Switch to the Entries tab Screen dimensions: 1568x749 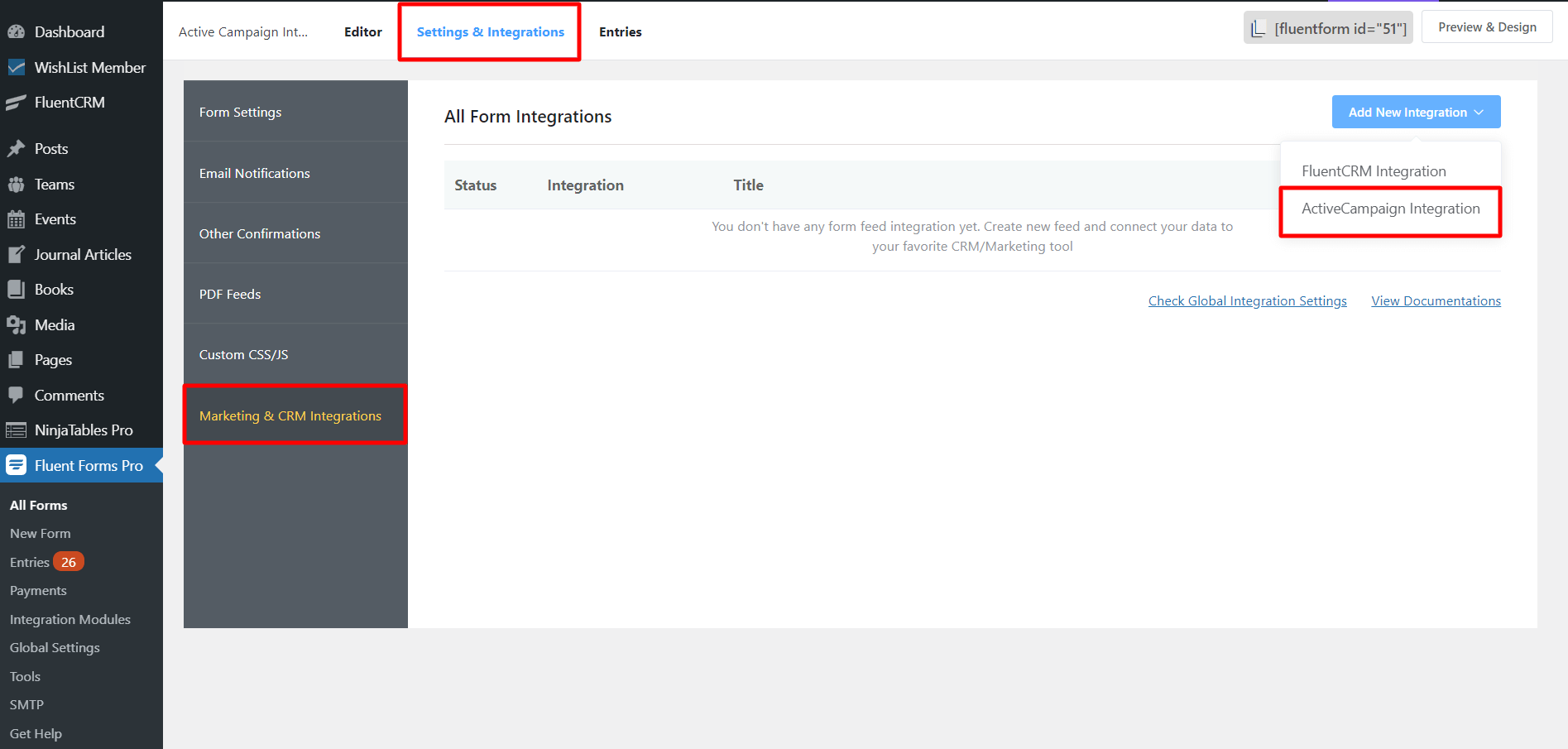621,31
